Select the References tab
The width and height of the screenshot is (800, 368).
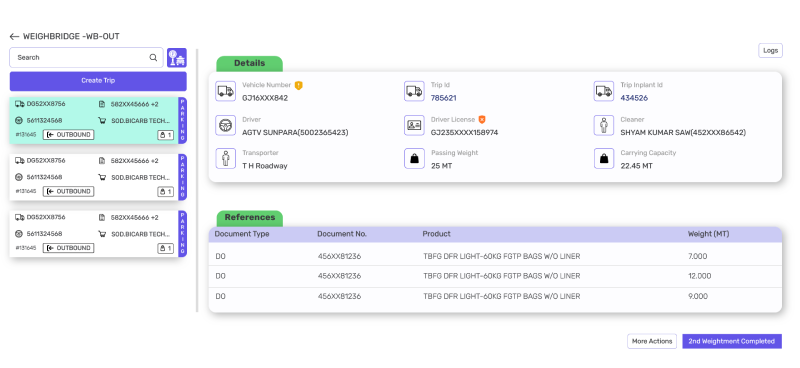pos(249,217)
